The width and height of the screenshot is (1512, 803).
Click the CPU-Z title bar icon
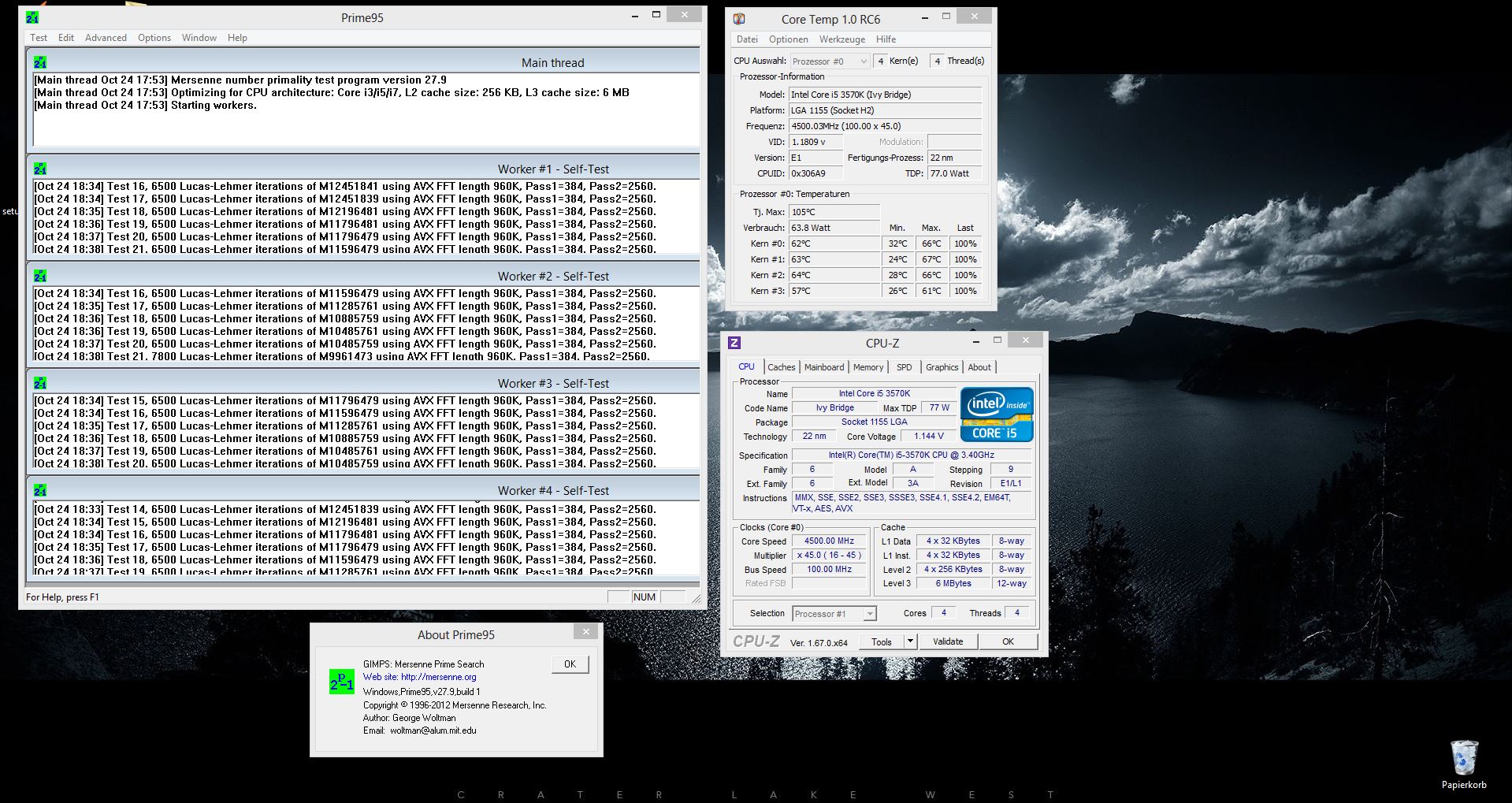pos(734,343)
